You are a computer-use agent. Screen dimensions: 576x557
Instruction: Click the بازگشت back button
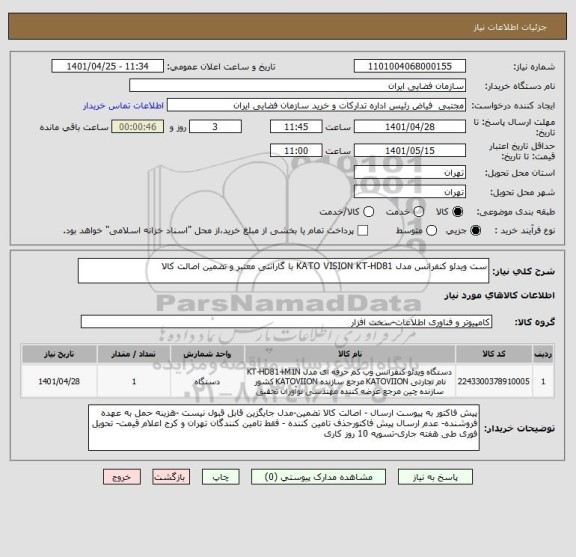pos(171,477)
